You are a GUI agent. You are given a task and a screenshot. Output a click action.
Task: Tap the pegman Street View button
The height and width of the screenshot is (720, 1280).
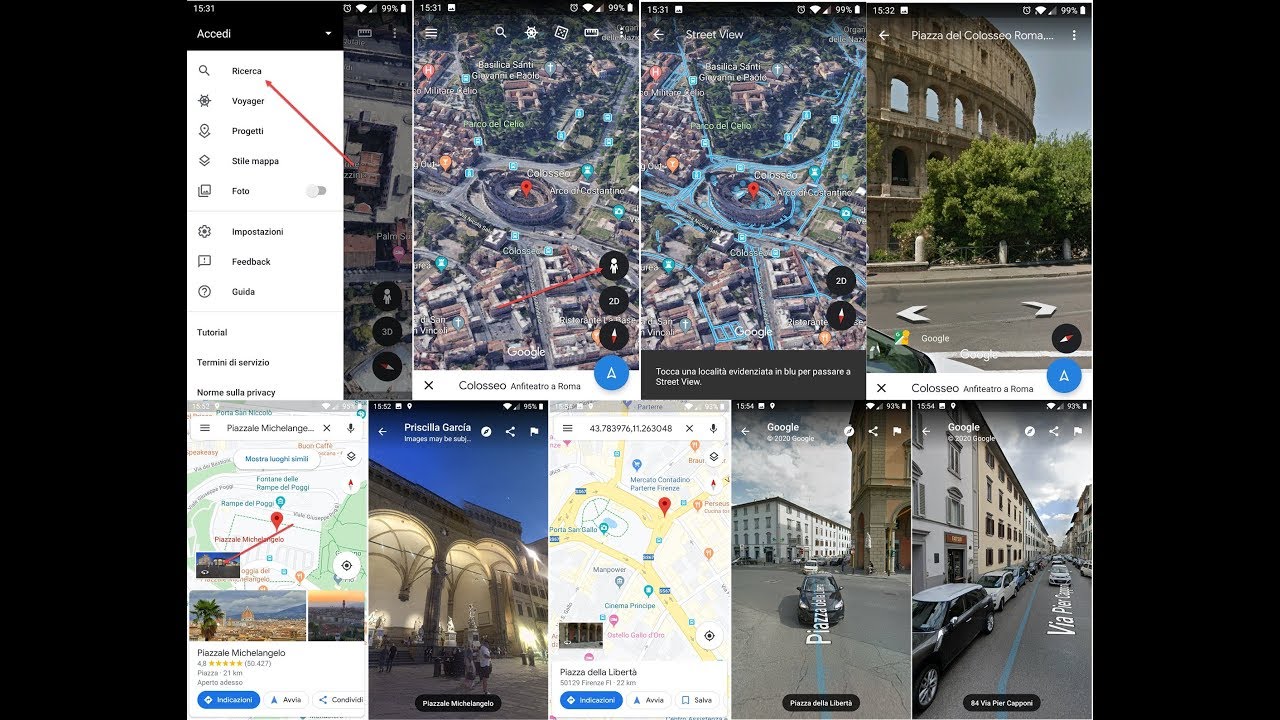(614, 266)
